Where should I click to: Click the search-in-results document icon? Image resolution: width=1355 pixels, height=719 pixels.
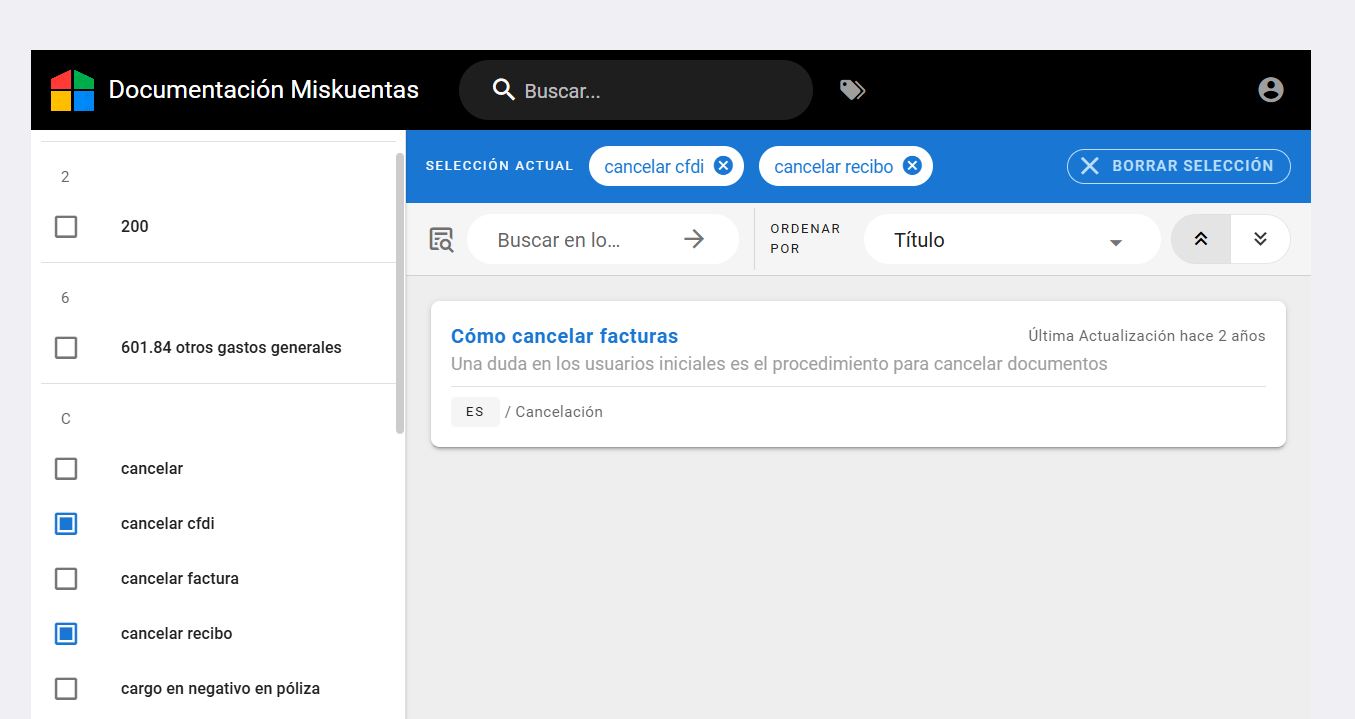click(x=441, y=240)
